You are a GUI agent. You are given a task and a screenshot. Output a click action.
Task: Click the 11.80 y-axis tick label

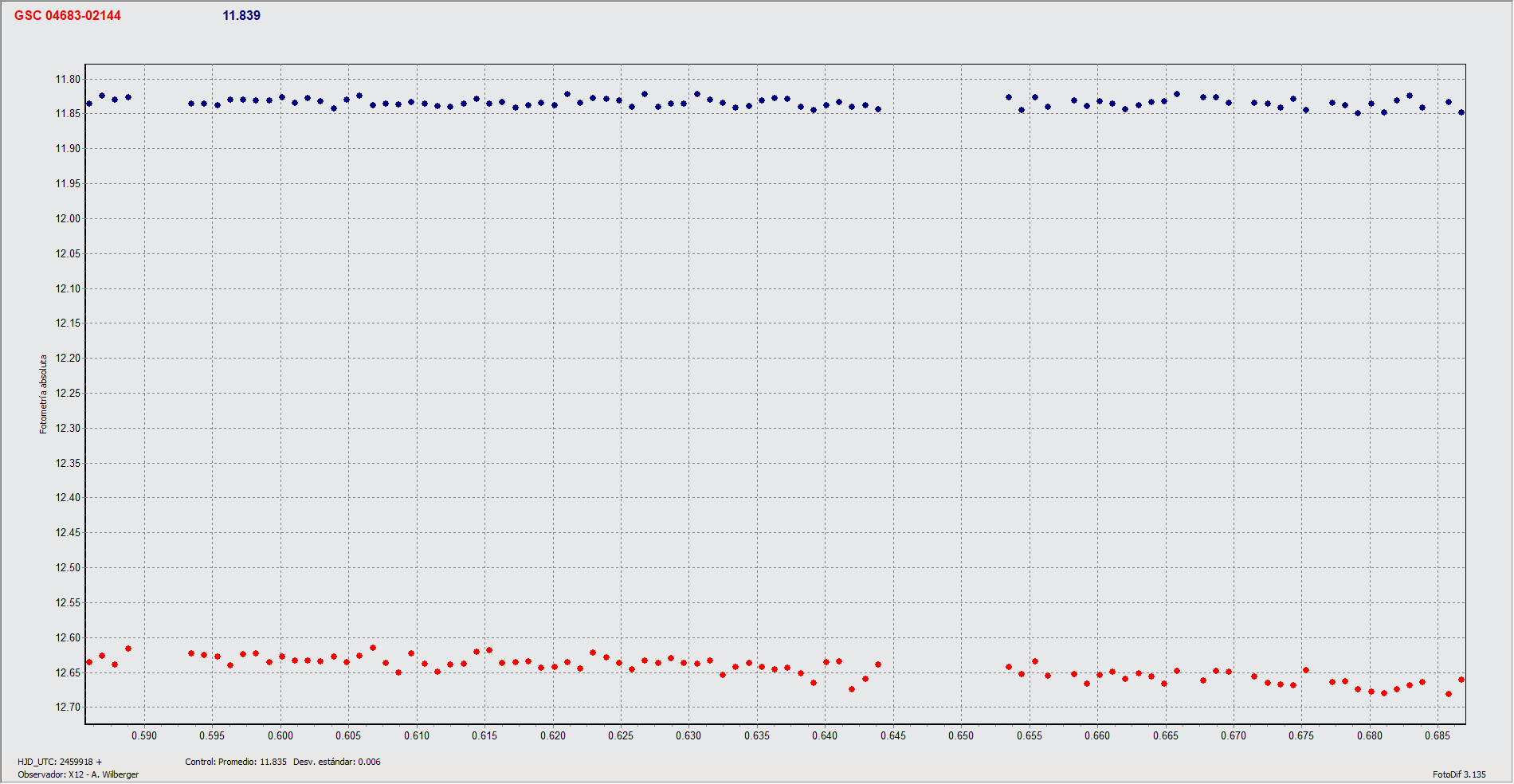(68, 79)
